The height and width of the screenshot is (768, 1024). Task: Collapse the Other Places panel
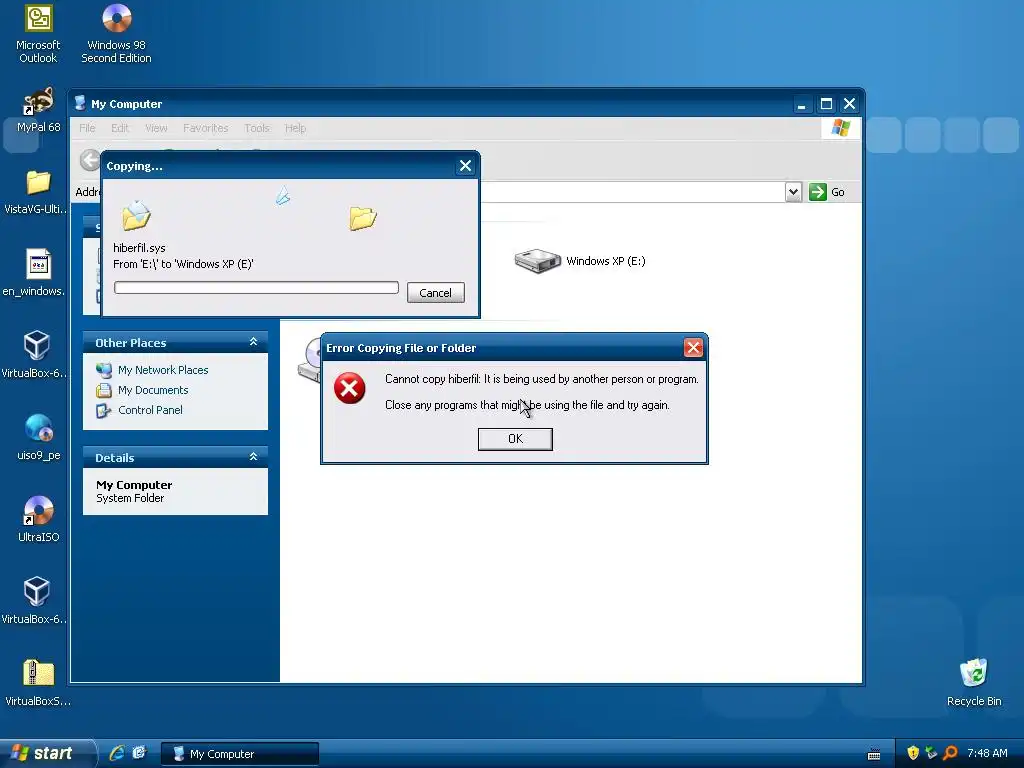click(x=253, y=342)
